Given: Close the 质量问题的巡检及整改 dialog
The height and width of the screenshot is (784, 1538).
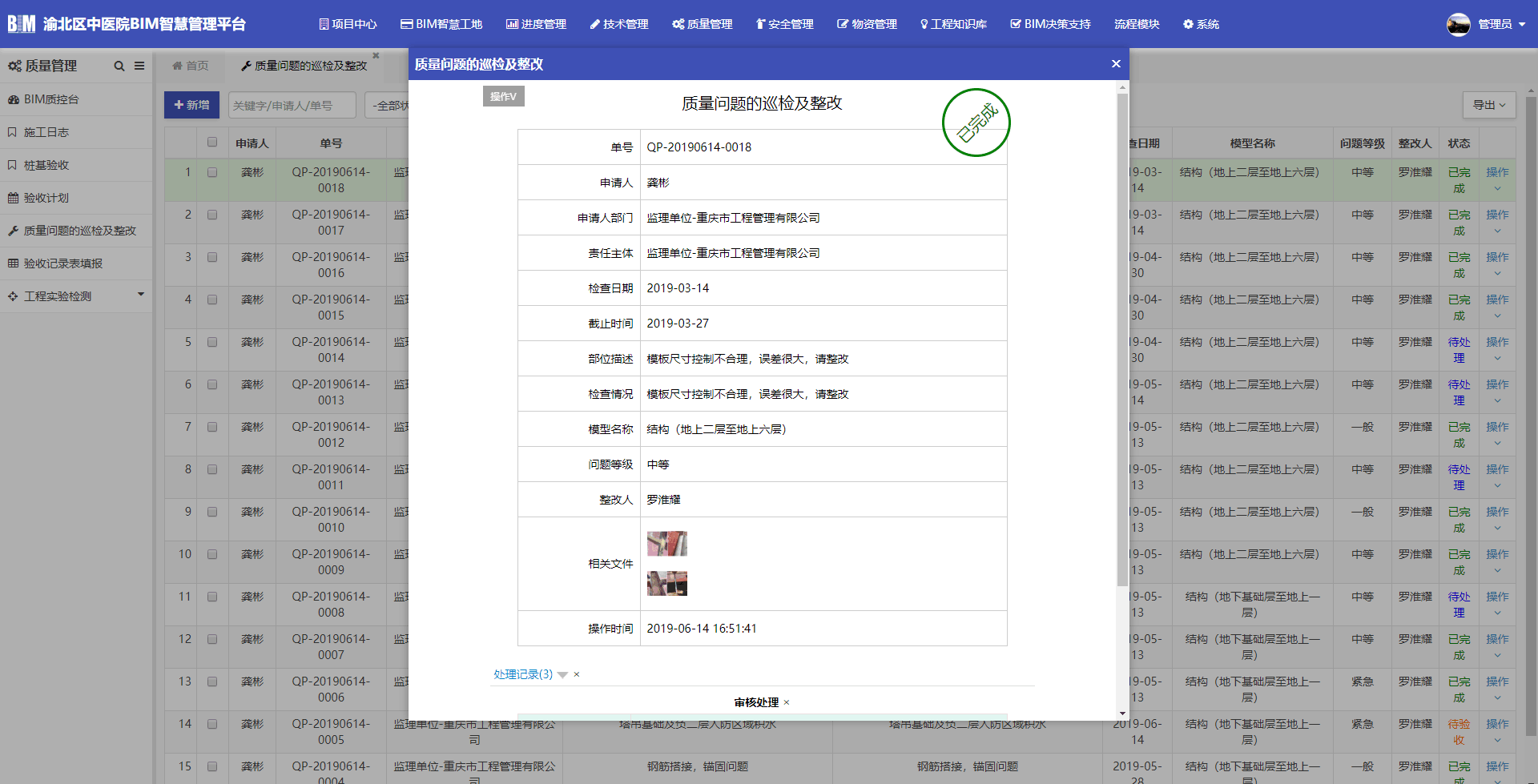Looking at the screenshot, I should (1116, 64).
